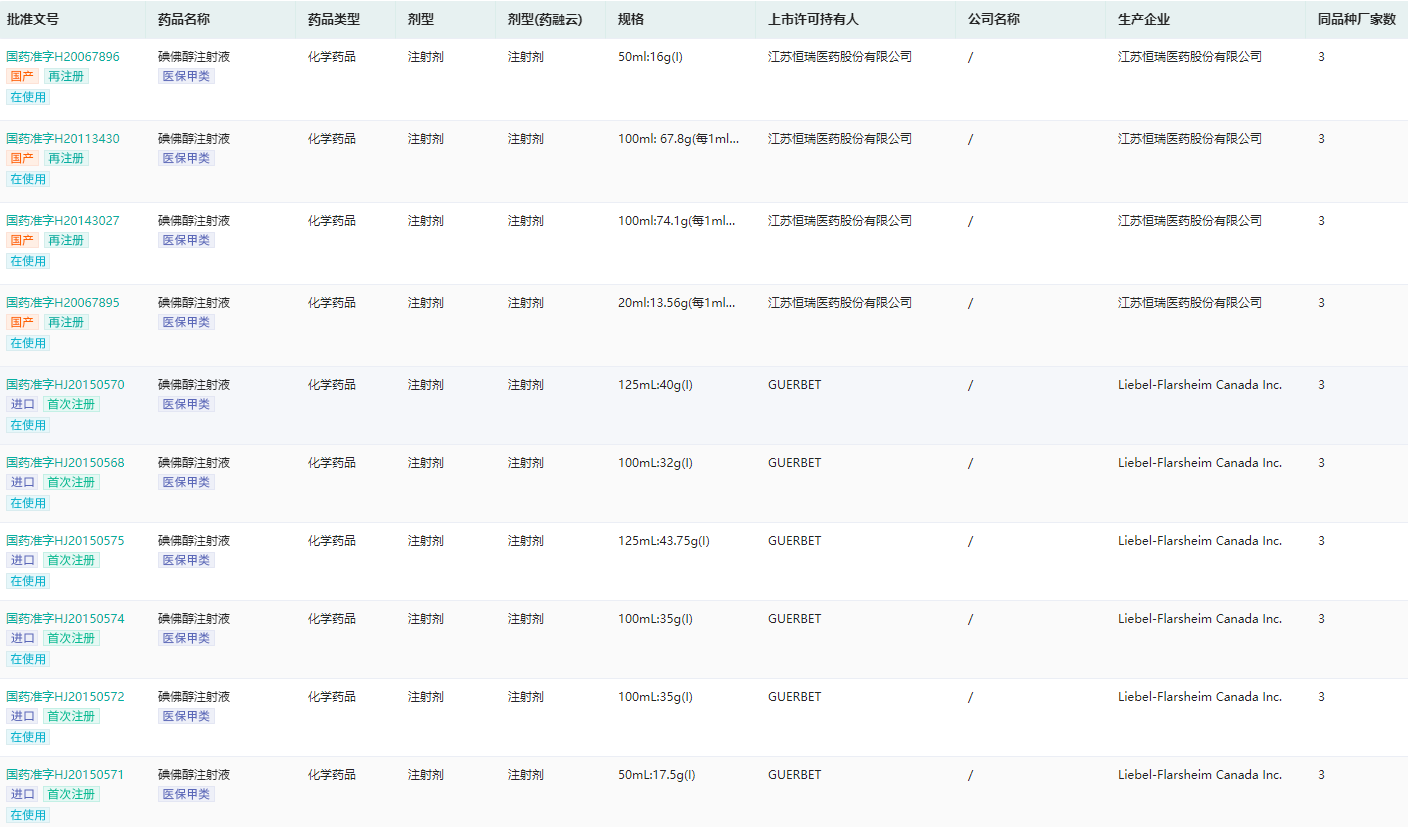The height and width of the screenshot is (827, 1408).
Task: Select the drug name 碘佛醇注射液 in the H20113430 row
Action: [x=194, y=139]
